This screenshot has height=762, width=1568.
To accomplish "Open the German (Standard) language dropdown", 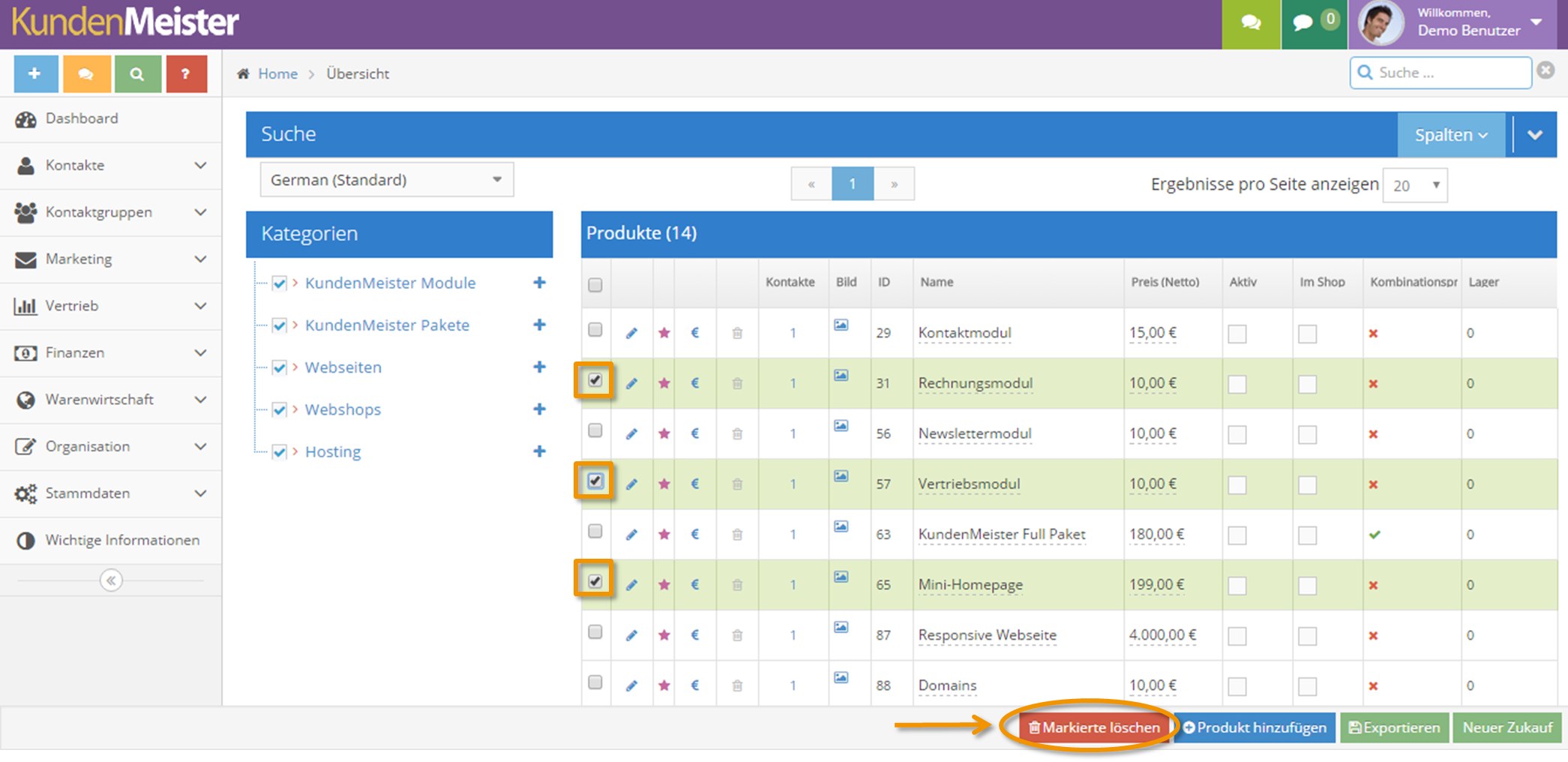I will point(387,180).
